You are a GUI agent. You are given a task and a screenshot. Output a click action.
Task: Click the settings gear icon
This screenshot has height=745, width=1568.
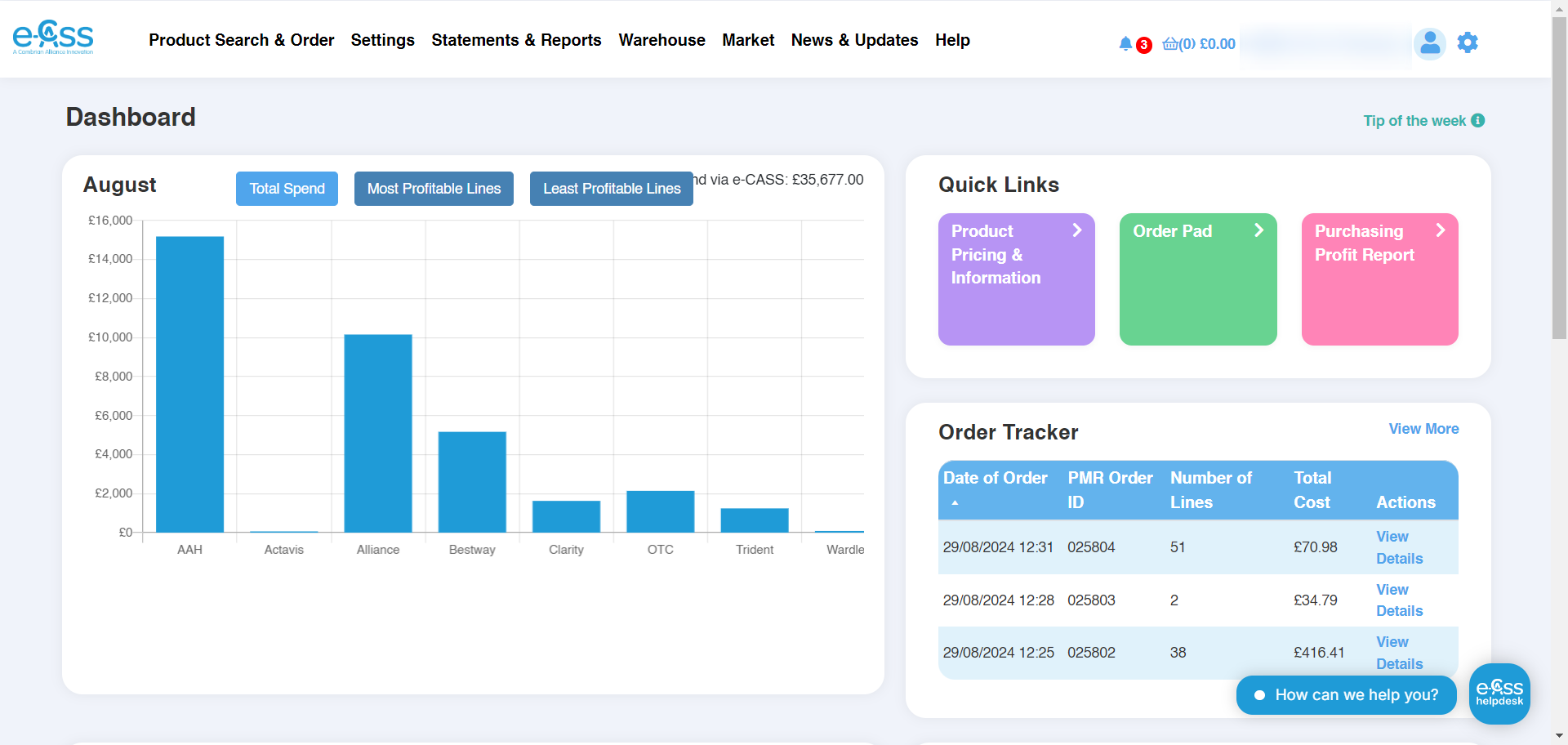(x=1468, y=42)
